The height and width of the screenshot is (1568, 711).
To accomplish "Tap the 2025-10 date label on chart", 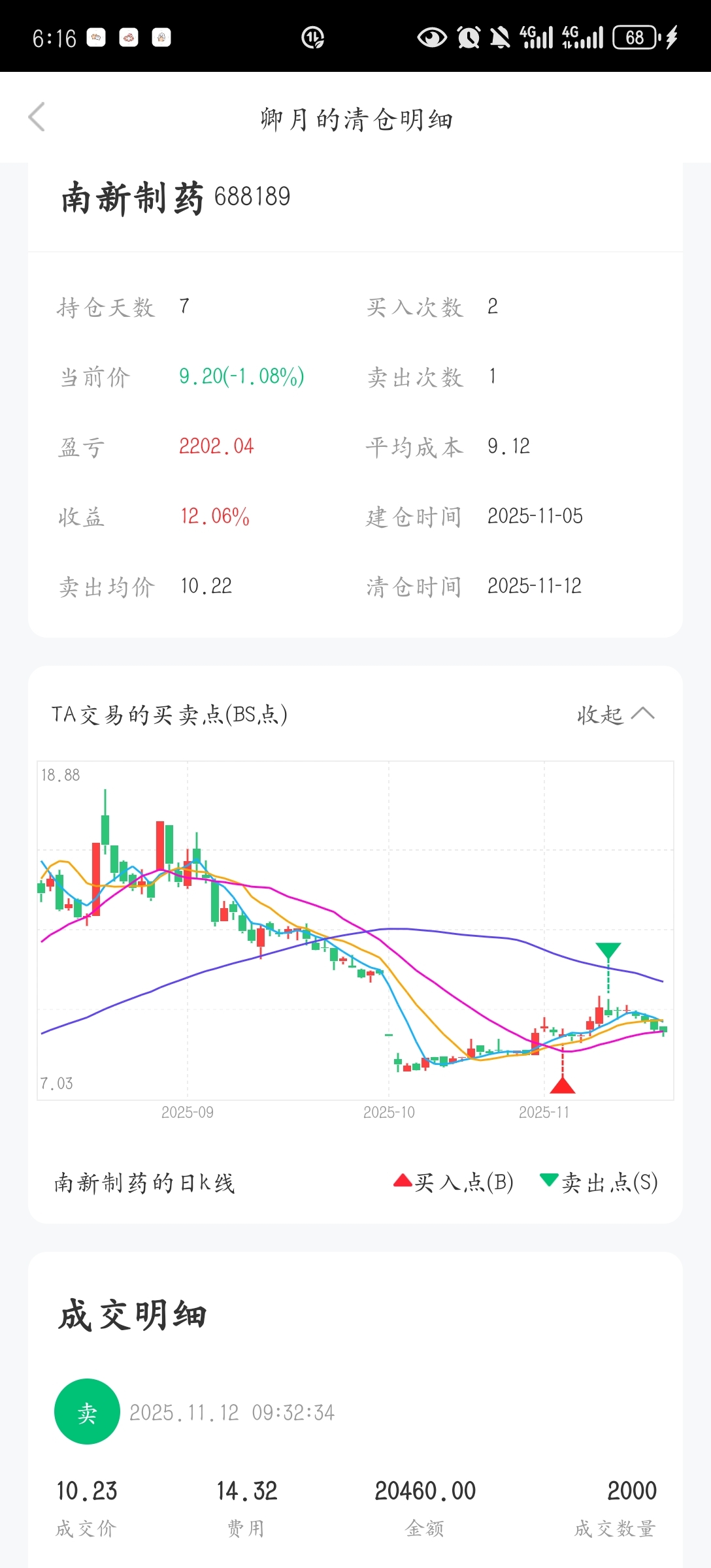I will 389,1112.
